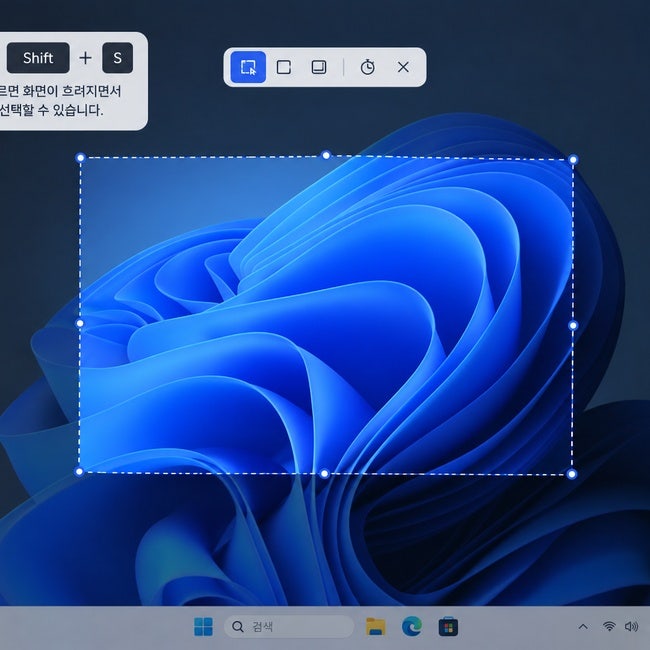Click the bottom-middle selection handle
The image size is (650, 650).
(325, 473)
